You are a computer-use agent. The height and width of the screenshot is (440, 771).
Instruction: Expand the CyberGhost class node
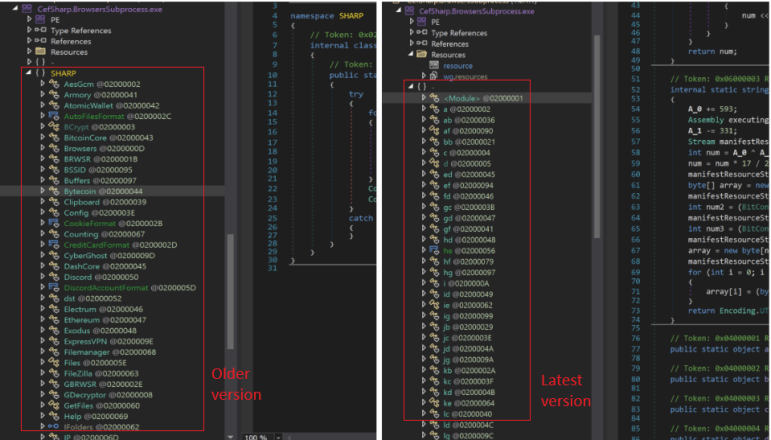pos(43,255)
